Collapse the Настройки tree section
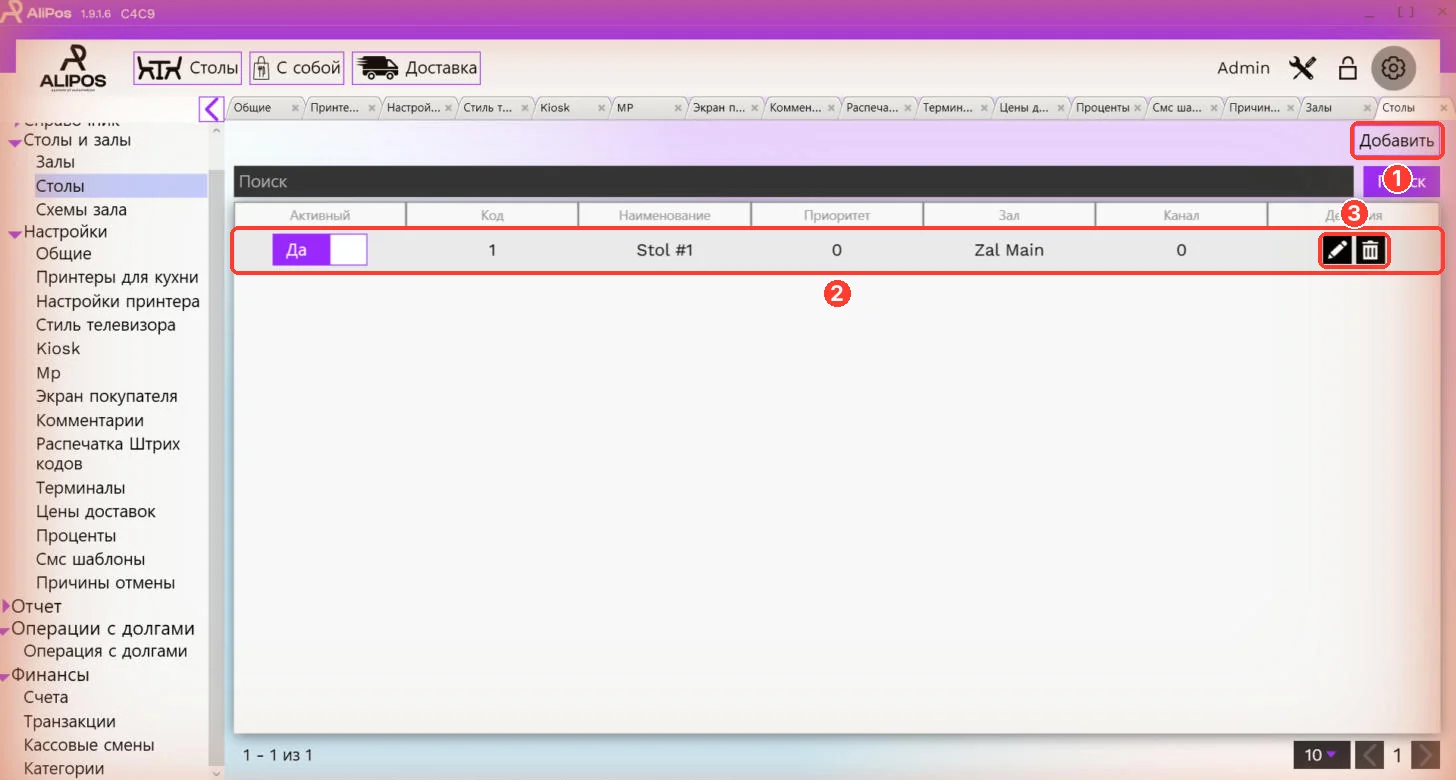The width and height of the screenshot is (1456, 780). (15, 234)
